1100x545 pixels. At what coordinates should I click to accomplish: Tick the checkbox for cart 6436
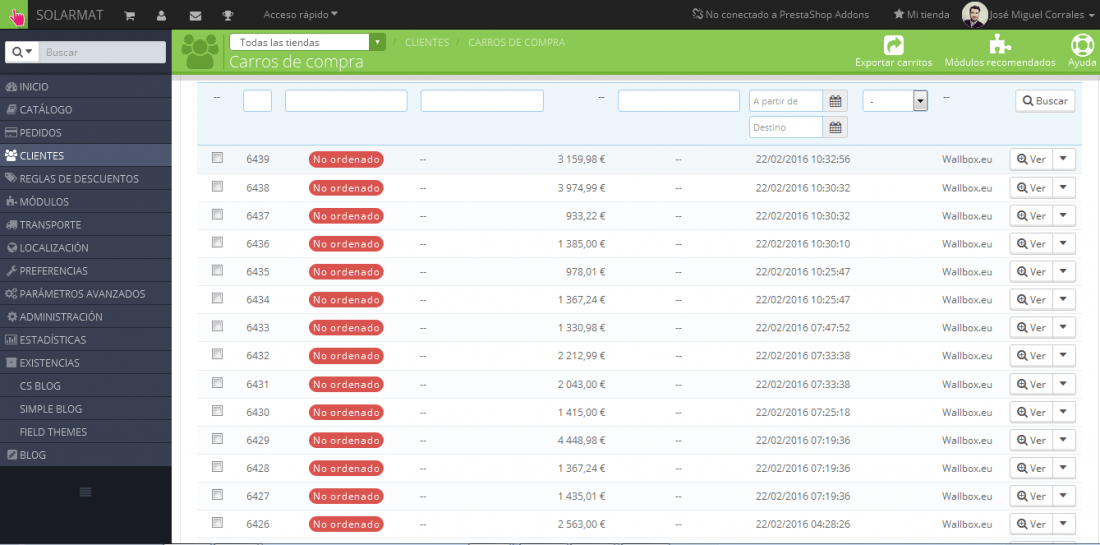click(x=217, y=242)
